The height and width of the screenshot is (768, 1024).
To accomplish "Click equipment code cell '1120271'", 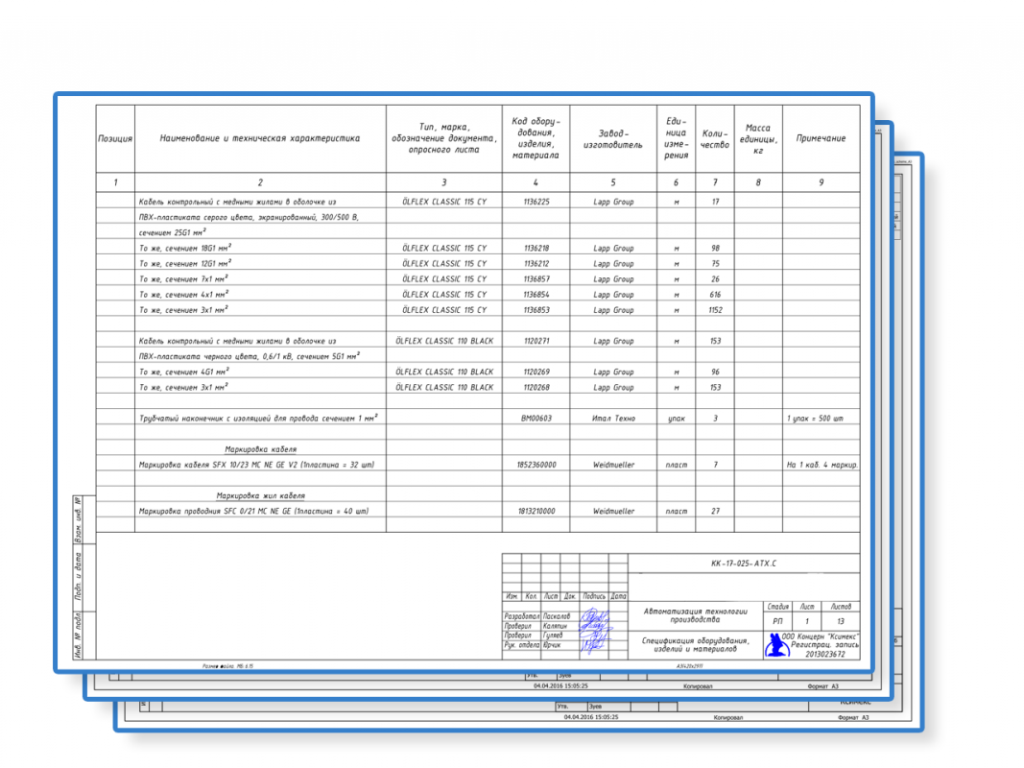I will pyautogui.click(x=536, y=341).
